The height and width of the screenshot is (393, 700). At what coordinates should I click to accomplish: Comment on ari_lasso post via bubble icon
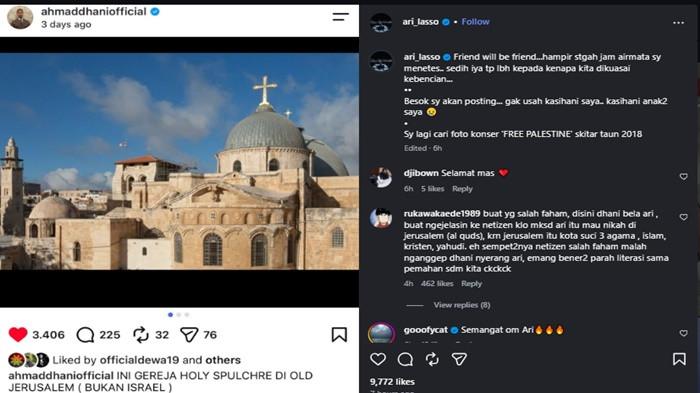click(405, 359)
